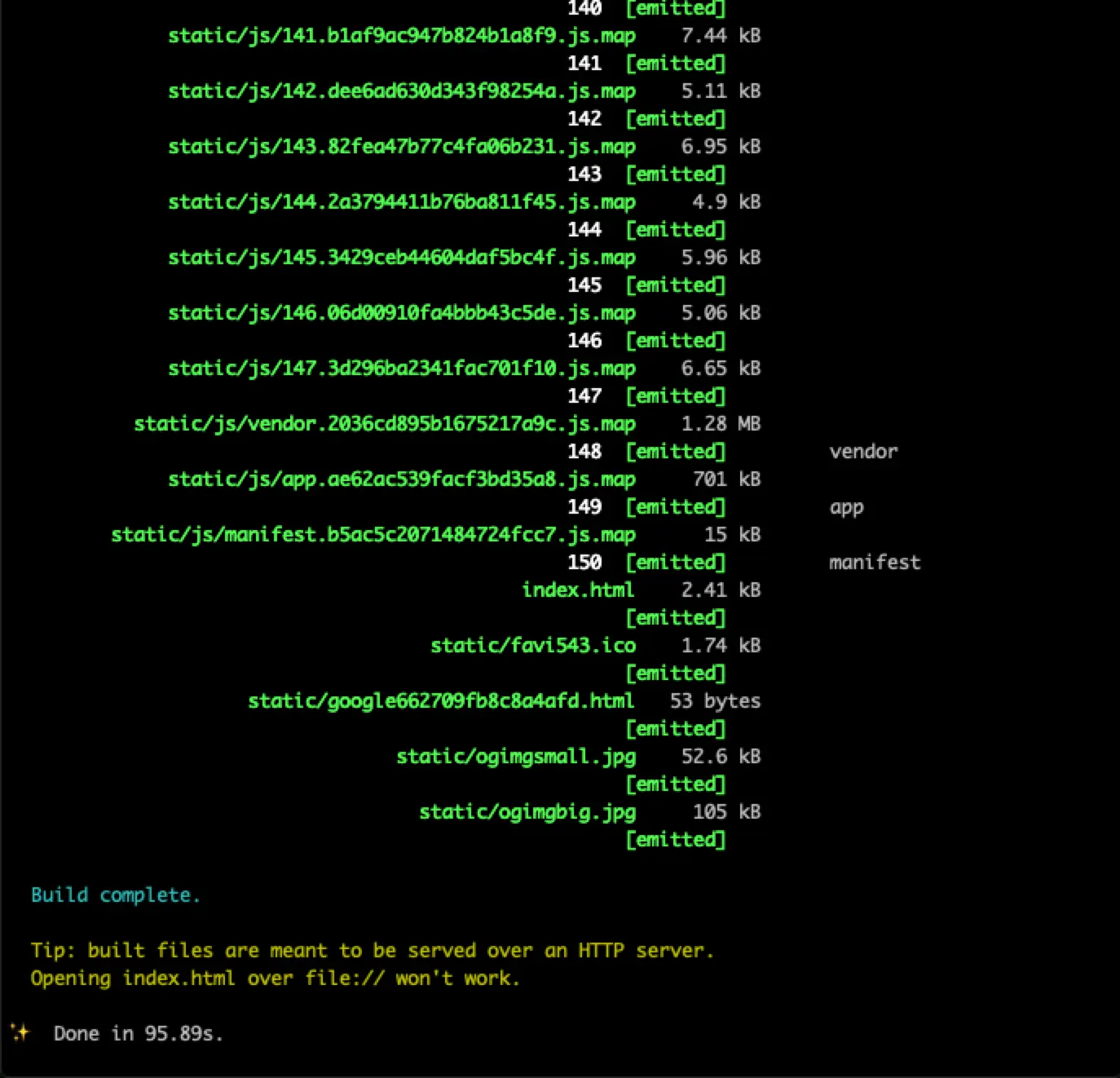Select the Build complete message
This screenshot has width=1120, height=1078.
point(115,895)
